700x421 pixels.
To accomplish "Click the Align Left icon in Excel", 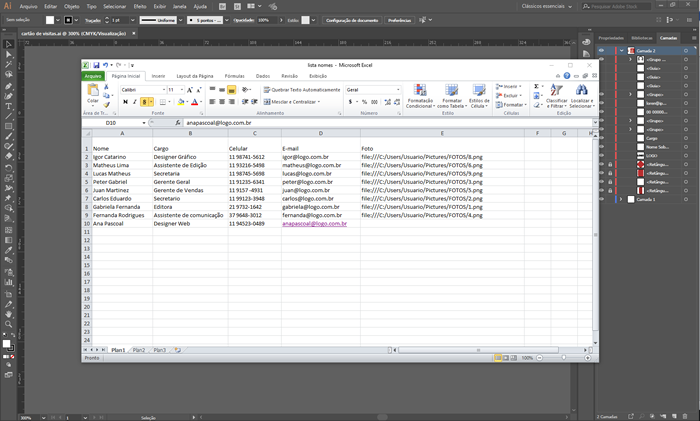I will pyautogui.click(x=212, y=102).
